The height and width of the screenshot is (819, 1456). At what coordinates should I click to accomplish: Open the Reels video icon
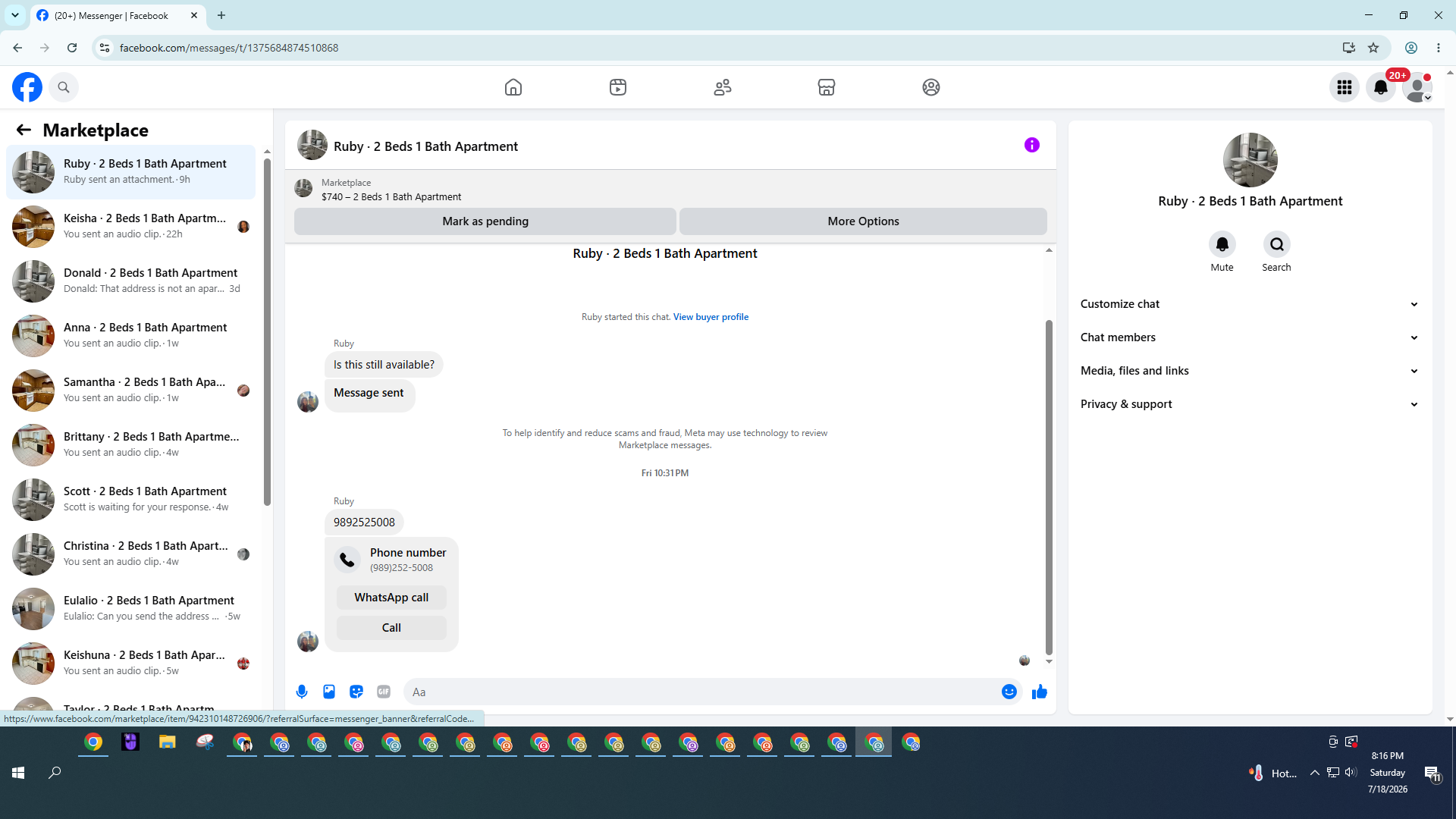(x=618, y=87)
